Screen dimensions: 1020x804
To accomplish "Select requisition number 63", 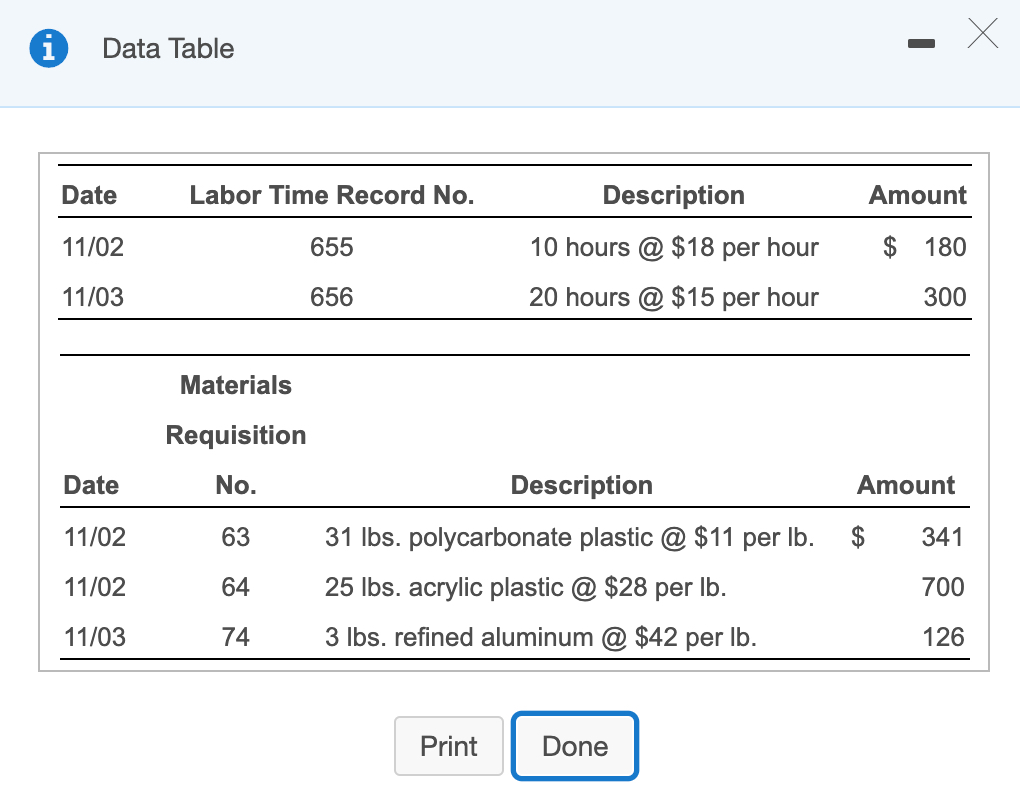I will click(235, 537).
